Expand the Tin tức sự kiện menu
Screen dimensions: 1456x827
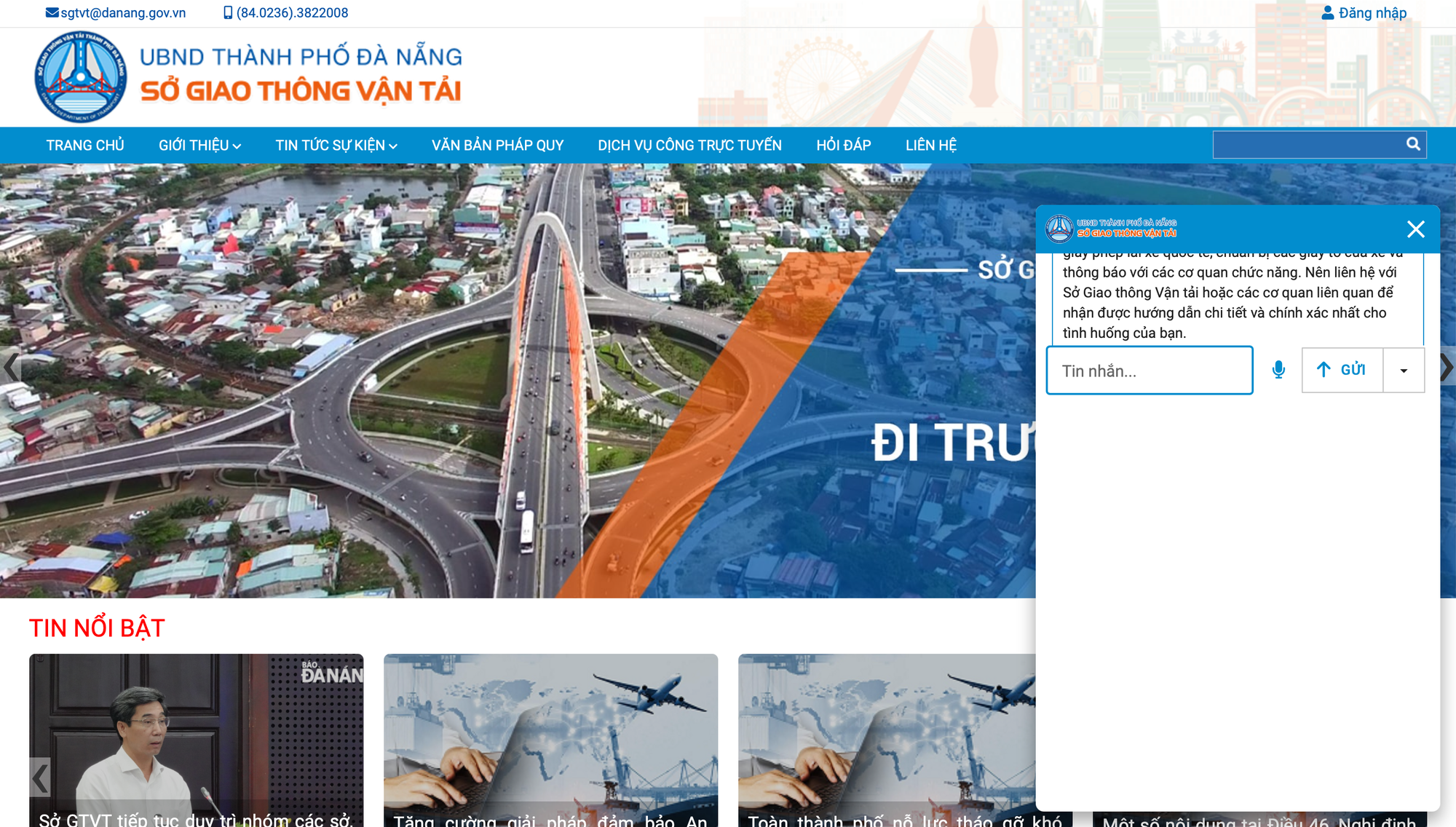[336, 146]
